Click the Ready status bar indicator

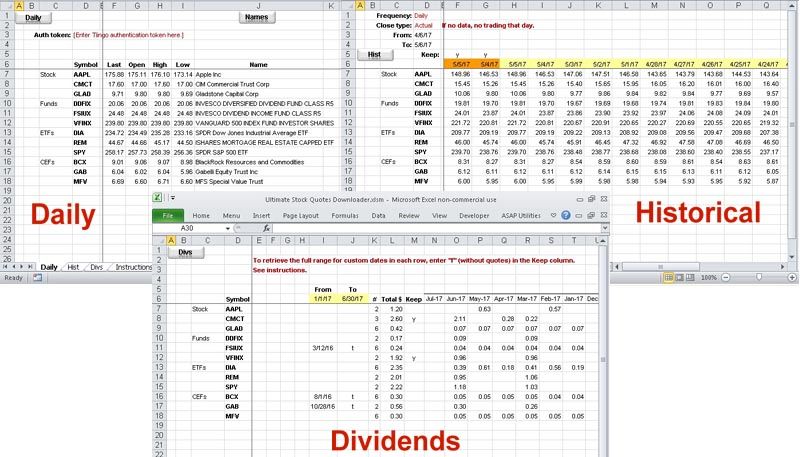(x=14, y=278)
